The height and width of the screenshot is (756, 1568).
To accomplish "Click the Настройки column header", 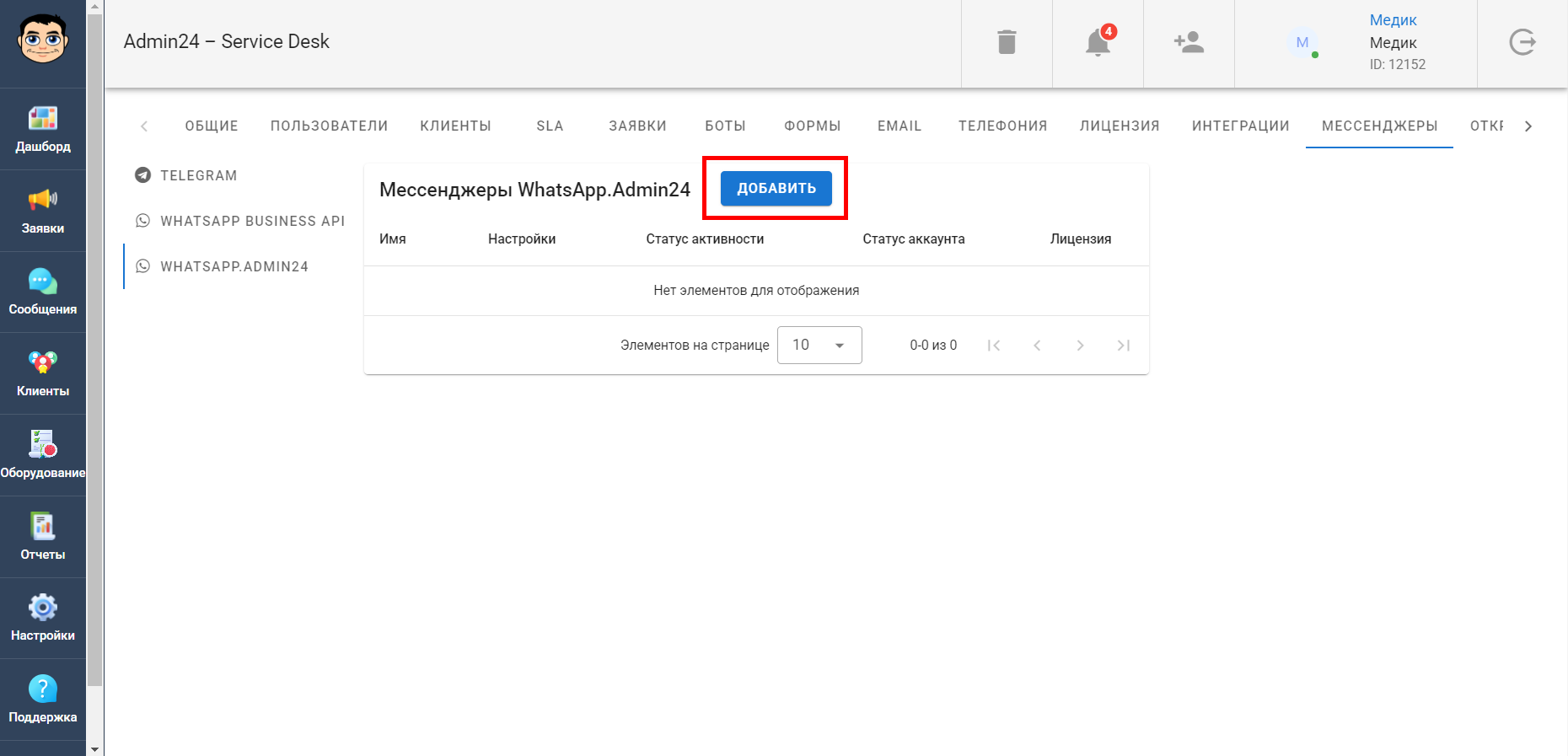I will 522,239.
